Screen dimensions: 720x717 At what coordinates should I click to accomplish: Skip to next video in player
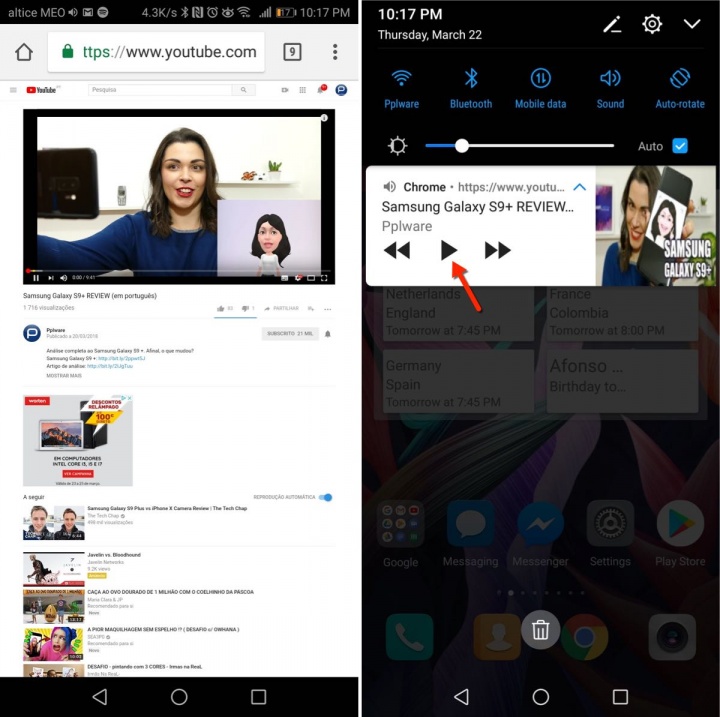click(x=51, y=278)
